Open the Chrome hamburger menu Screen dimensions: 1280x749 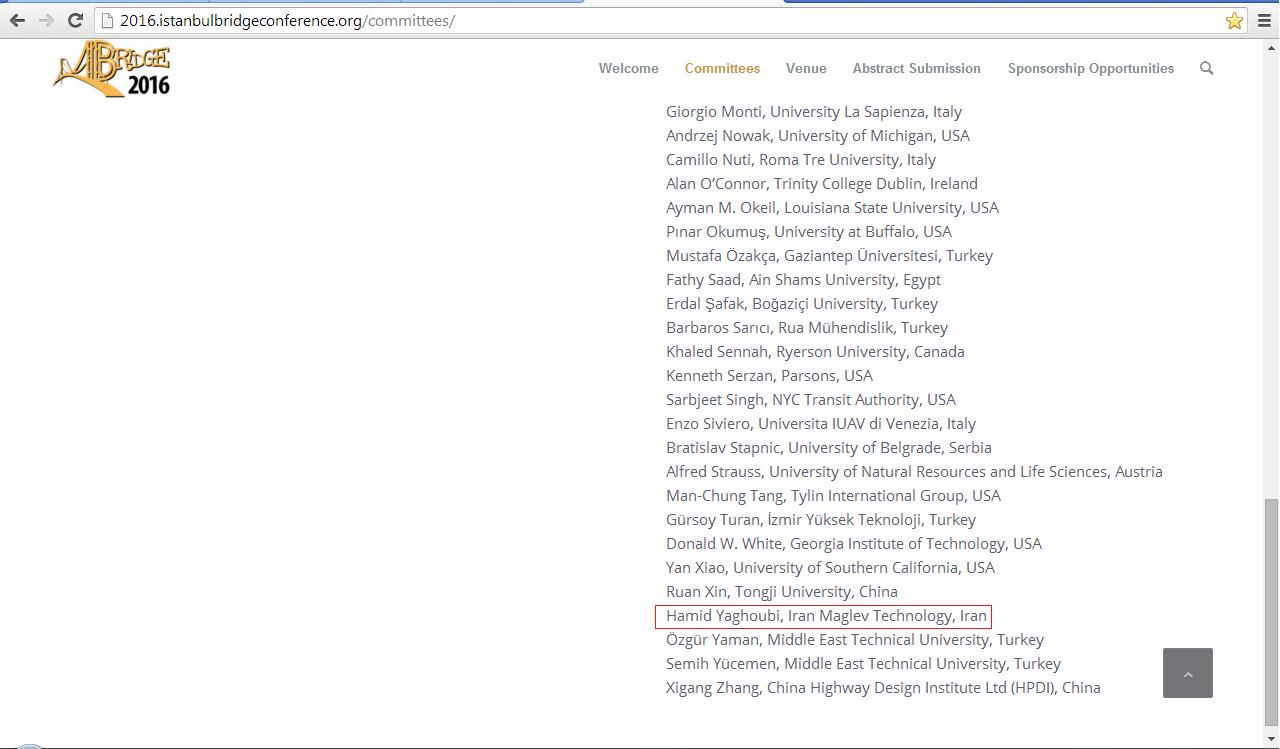[1264, 20]
